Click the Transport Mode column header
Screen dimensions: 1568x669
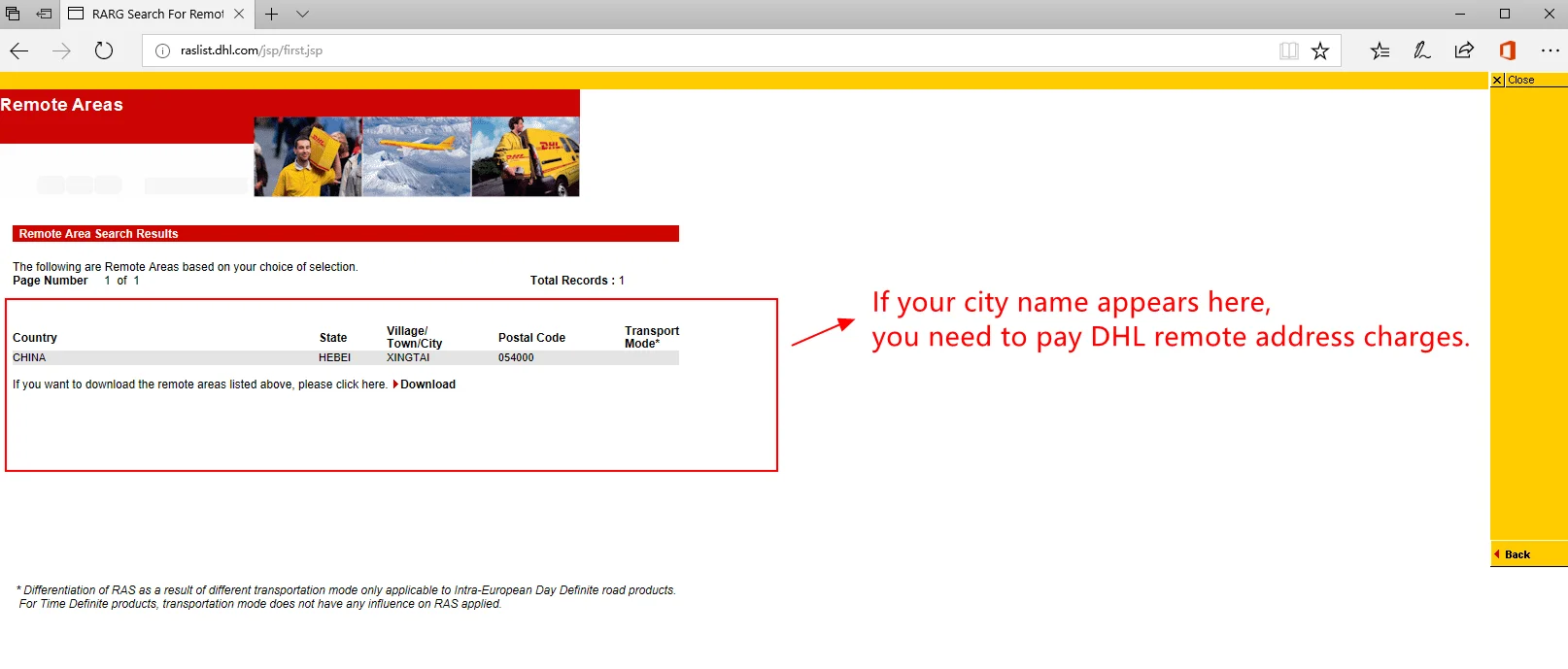pyautogui.click(x=652, y=337)
